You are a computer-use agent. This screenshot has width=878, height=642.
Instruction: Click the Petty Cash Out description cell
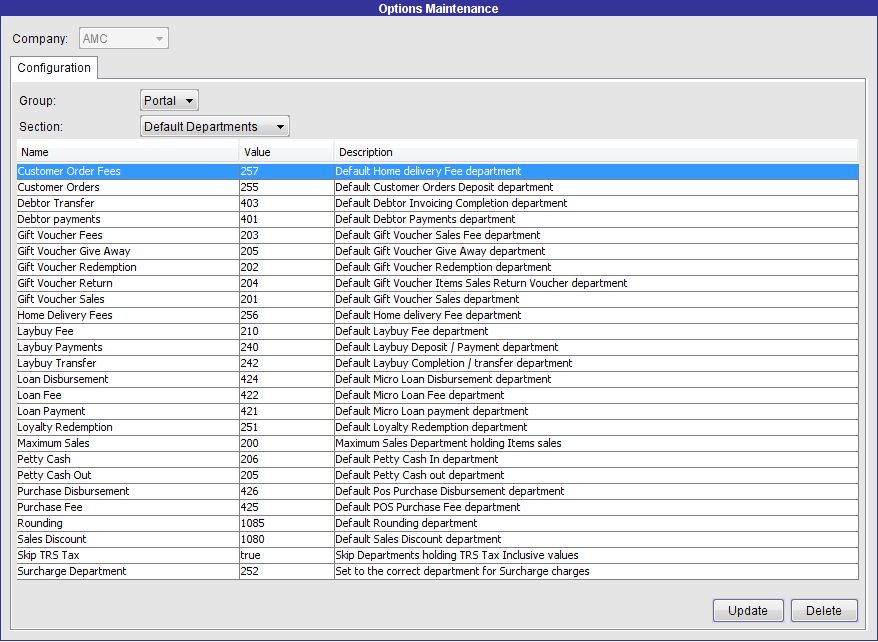595,475
